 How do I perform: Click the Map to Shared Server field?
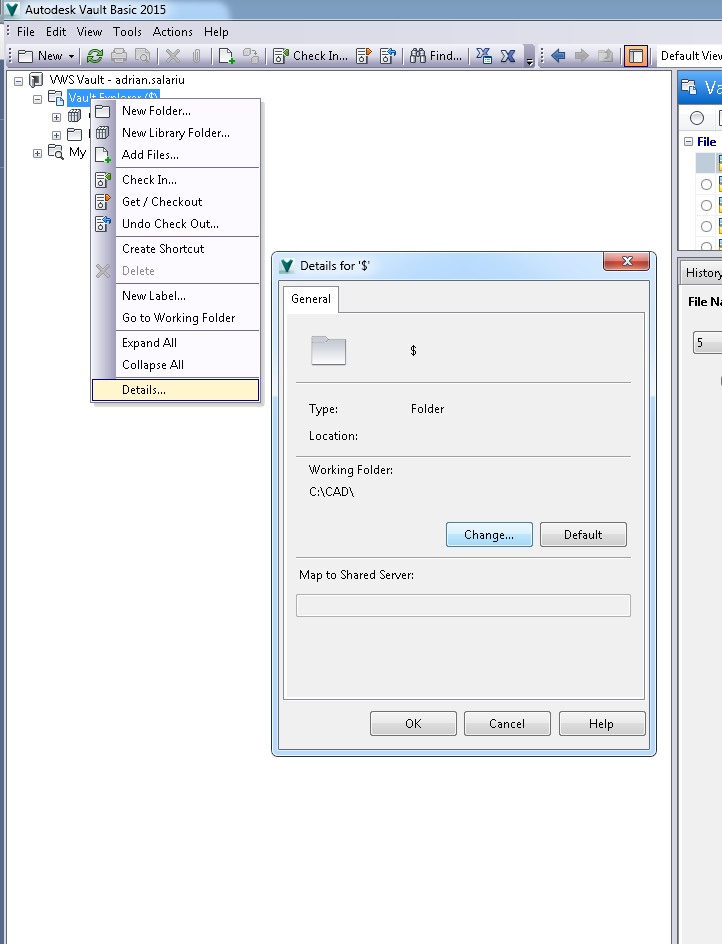(463, 606)
